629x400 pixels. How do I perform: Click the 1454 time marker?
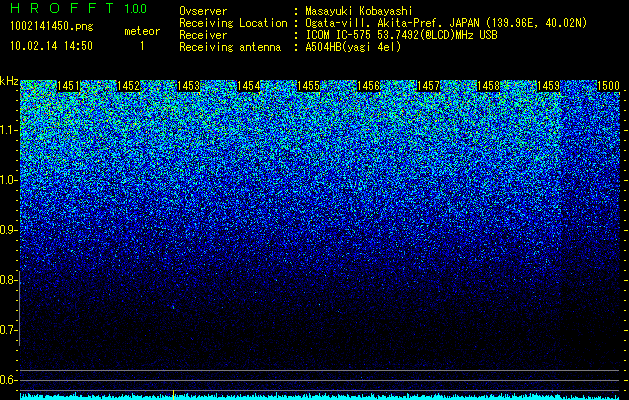pos(248,86)
